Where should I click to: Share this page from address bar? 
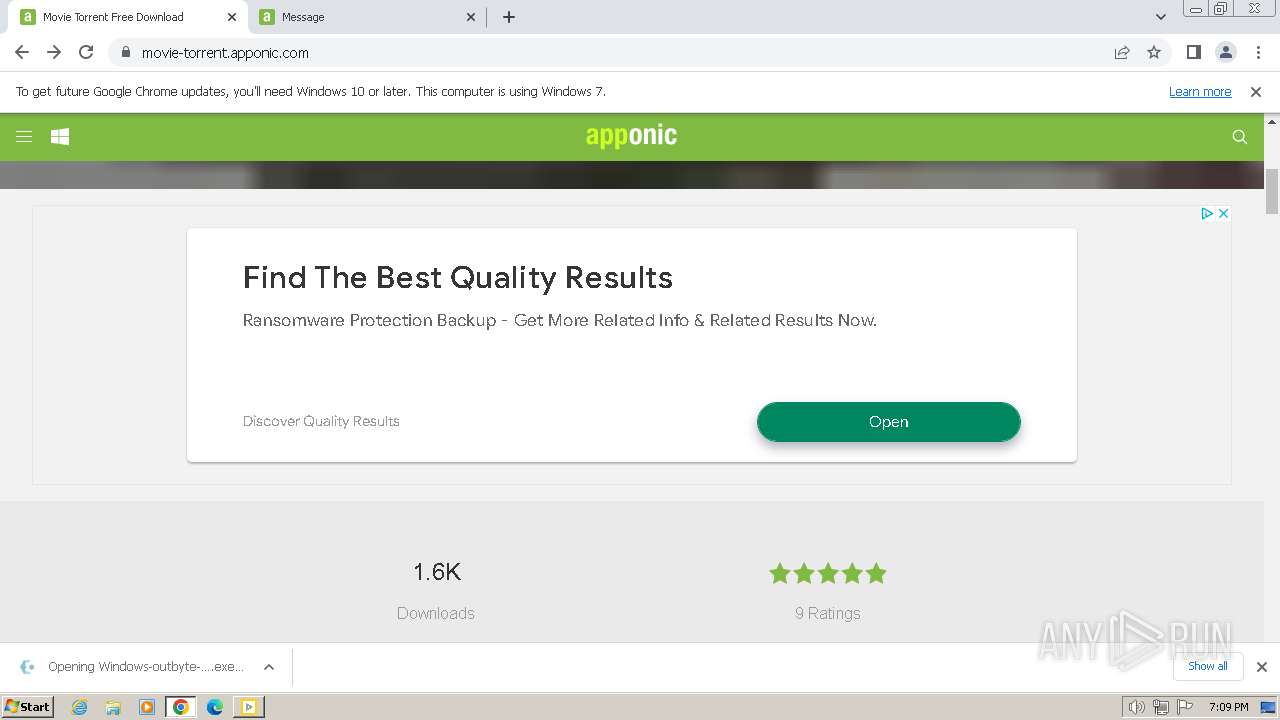click(1122, 53)
